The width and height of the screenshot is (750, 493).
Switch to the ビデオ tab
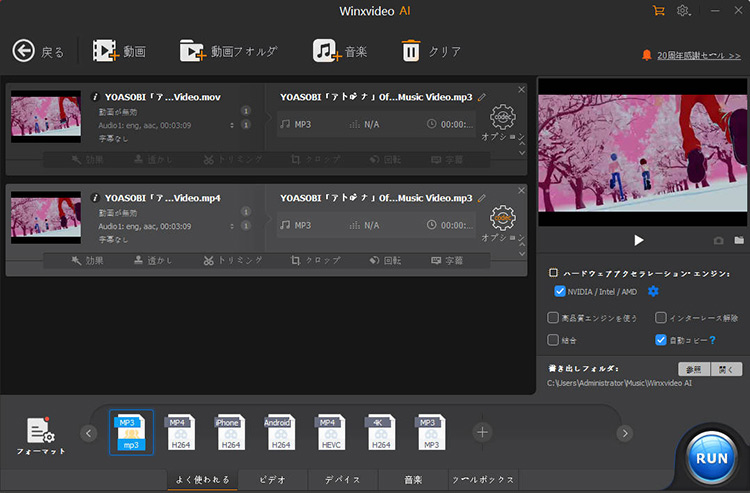273,480
